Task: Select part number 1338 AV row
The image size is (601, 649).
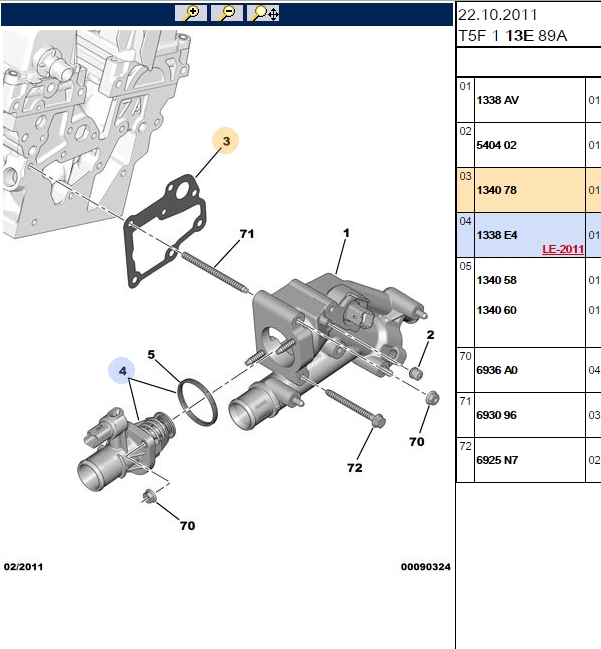Action: pyautogui.click(x=529, y=100)
